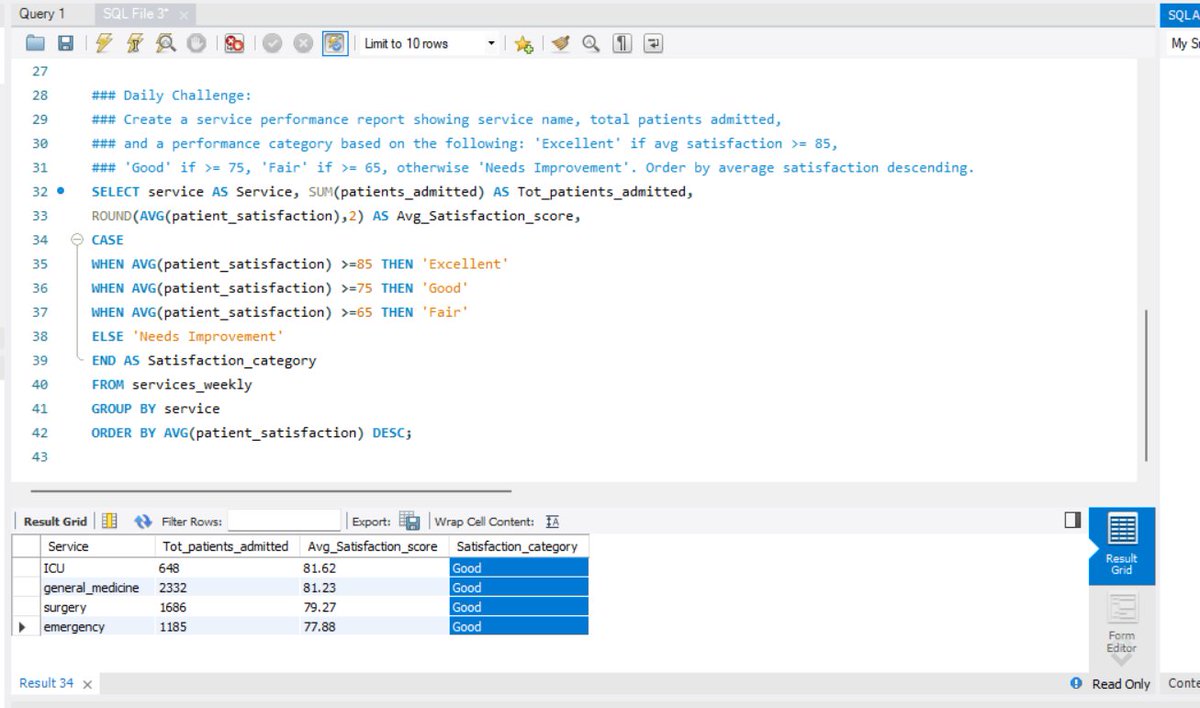This screenshot has width=1200, height=708.
Task: Click the Read Only info icon
Action: coord(1076,683)
